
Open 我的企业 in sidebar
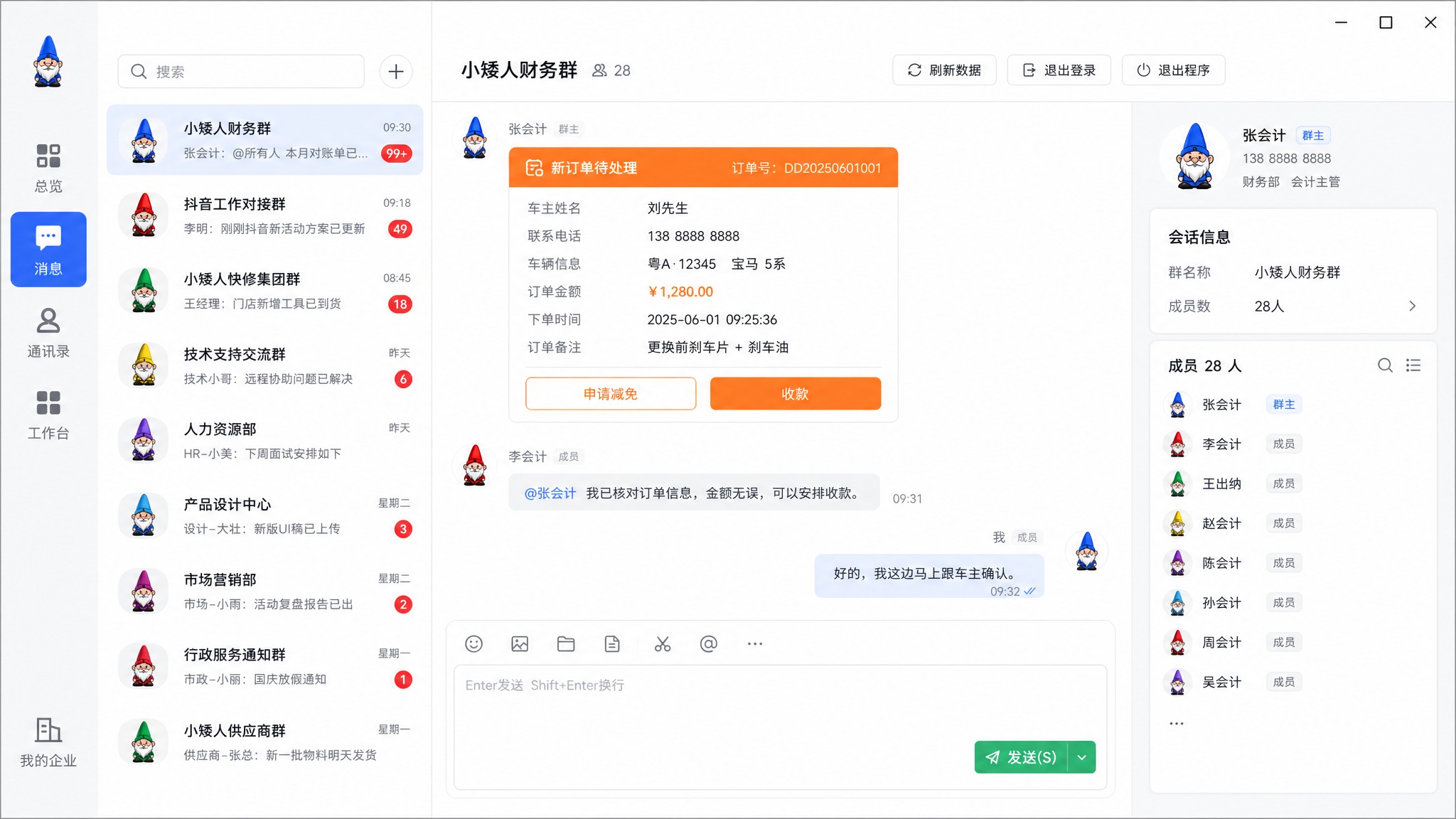pos(48,742)
